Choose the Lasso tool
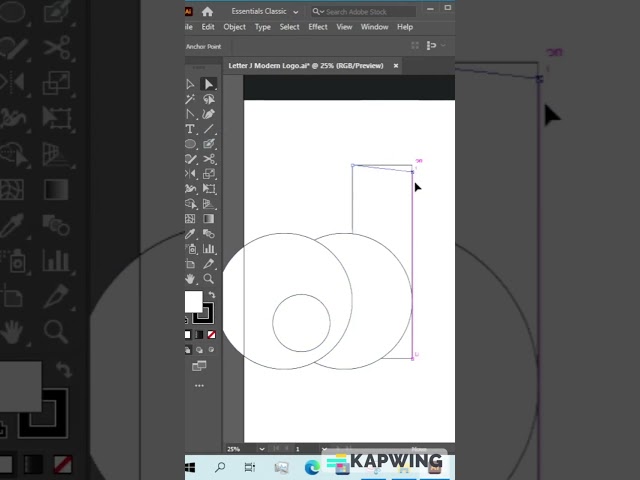The image size is (640, 480). coord(209,99)
